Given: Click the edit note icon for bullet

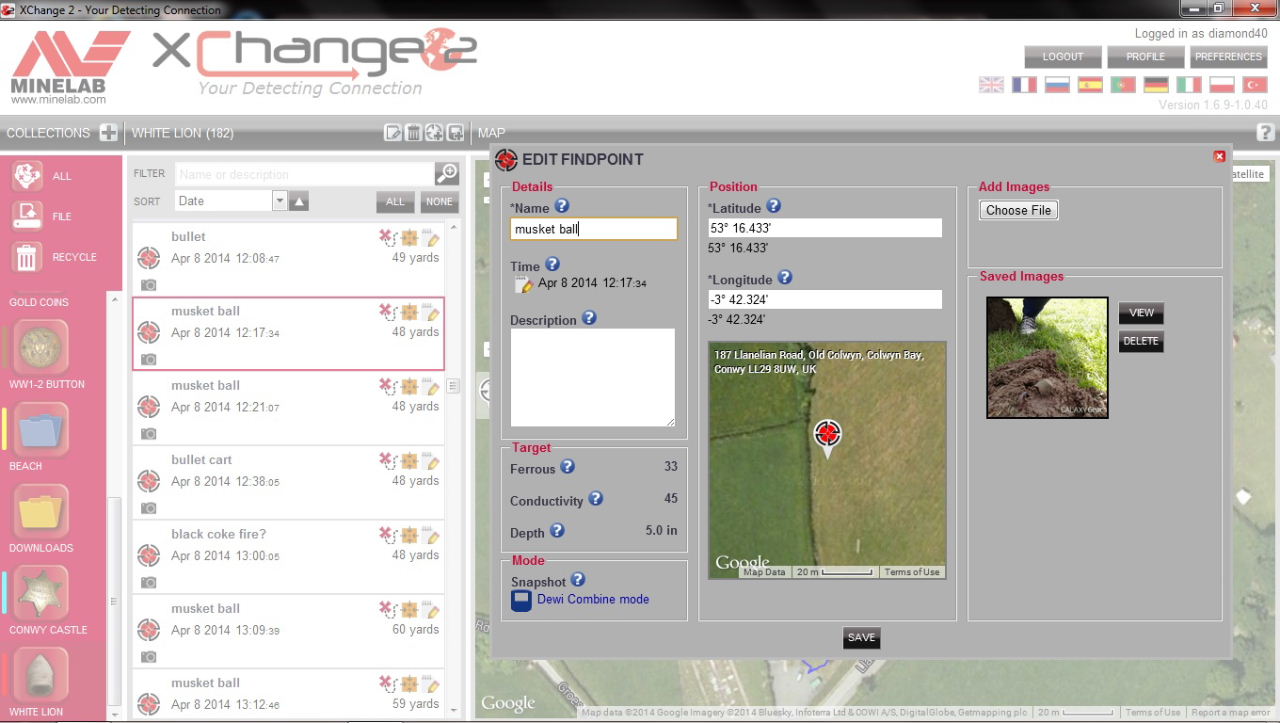Looking at the screenshot, I should coord(431,237).
